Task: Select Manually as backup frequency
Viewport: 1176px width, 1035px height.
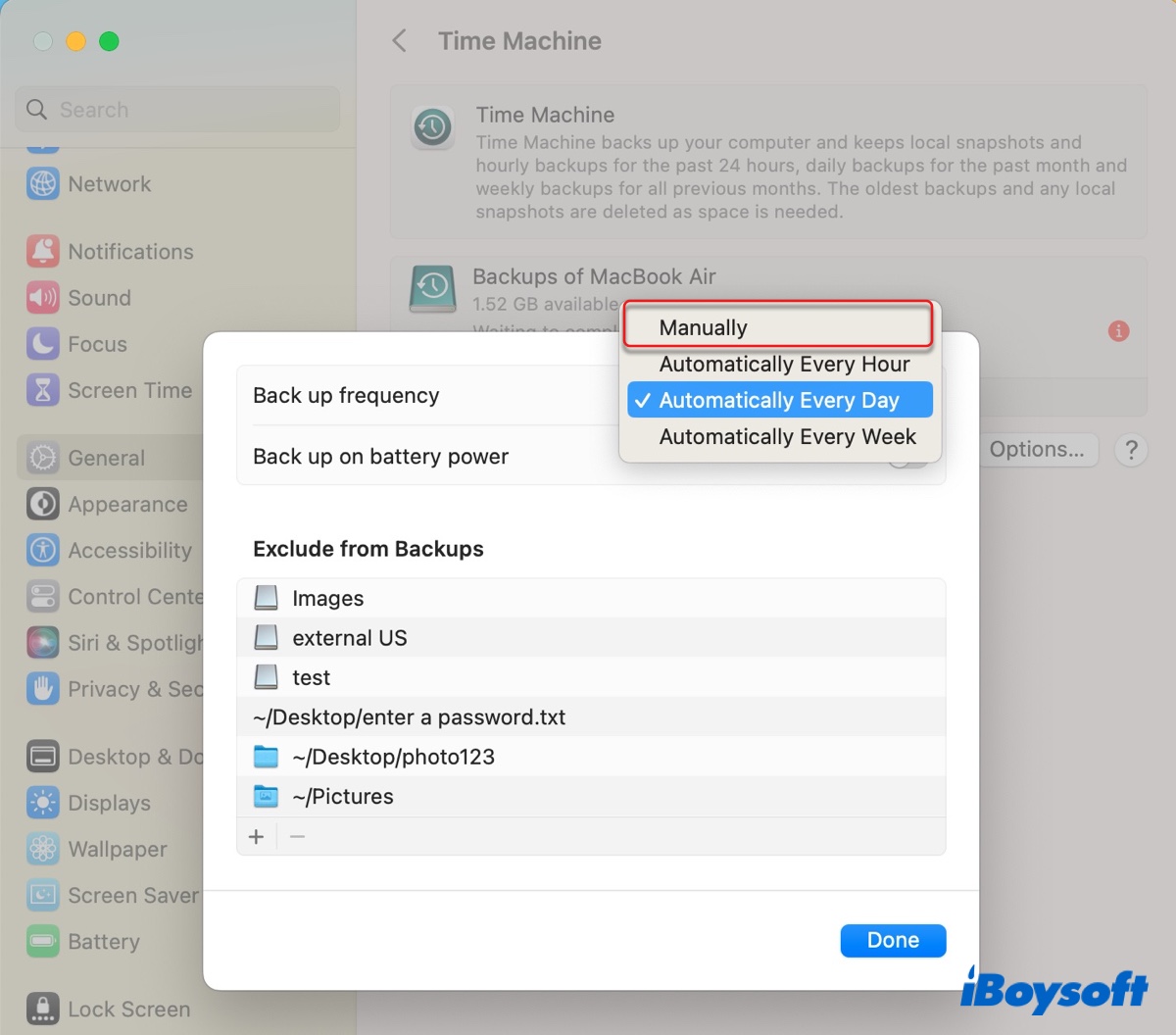Action: coord(777,326)
